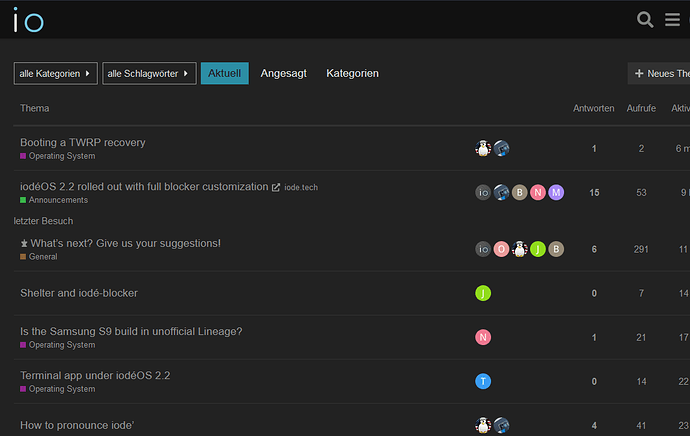Create a topic with Neues Thema button
Screen dimensions: 690x436
point(659,73)
